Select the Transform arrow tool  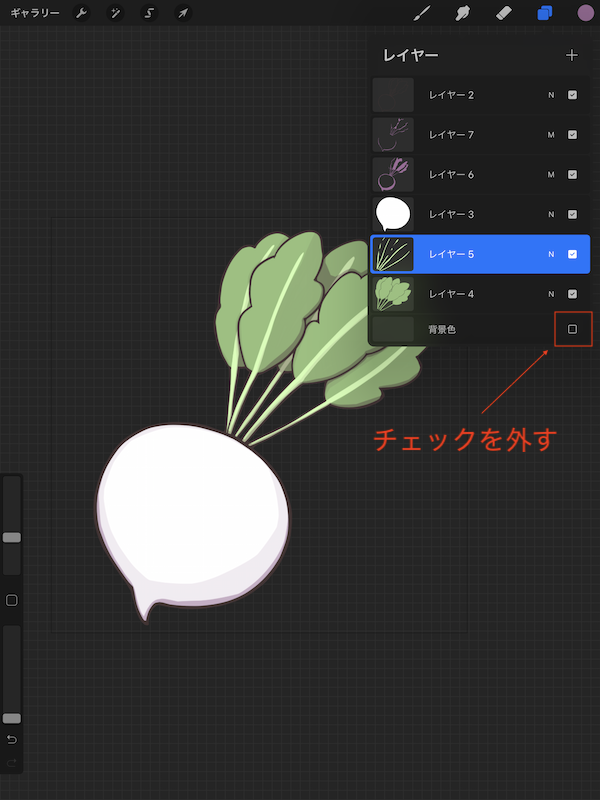(182, 14)
